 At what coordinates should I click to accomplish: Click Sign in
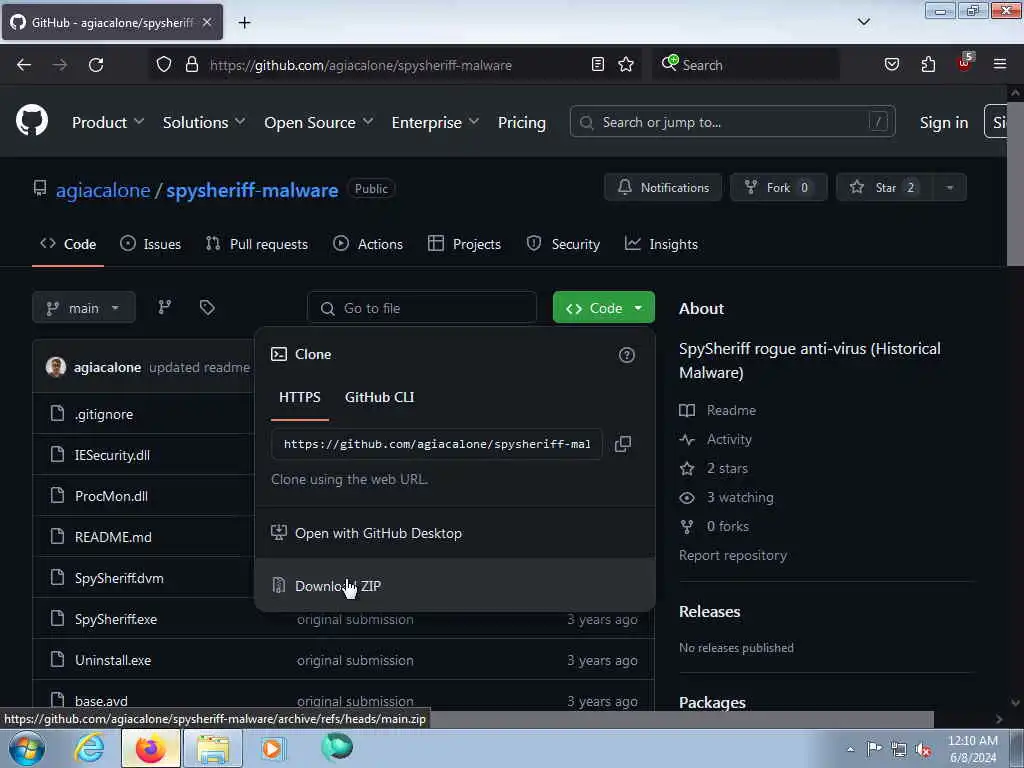pos(944,122)
